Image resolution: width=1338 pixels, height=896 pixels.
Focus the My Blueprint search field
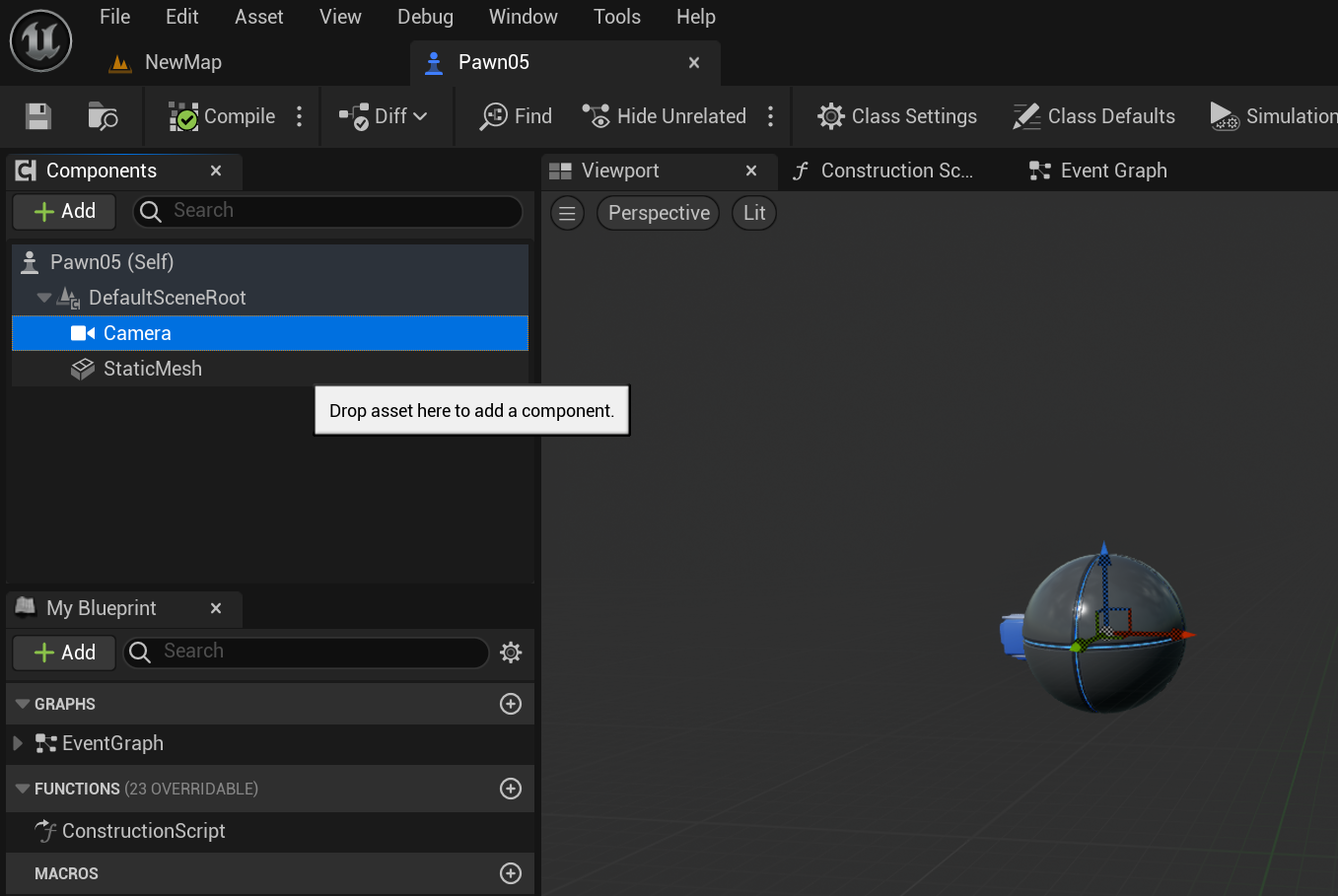pos(306,653)
